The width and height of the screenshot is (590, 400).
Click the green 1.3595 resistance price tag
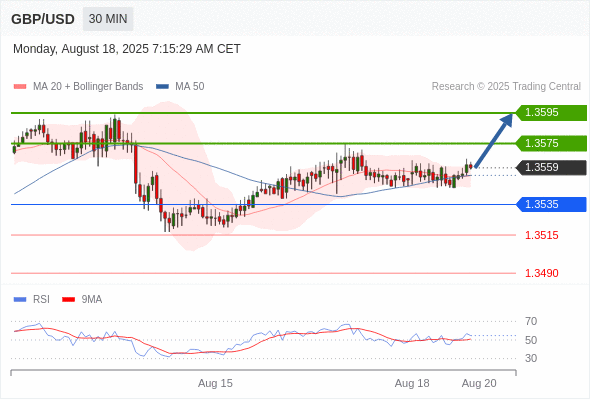(551, 113)
